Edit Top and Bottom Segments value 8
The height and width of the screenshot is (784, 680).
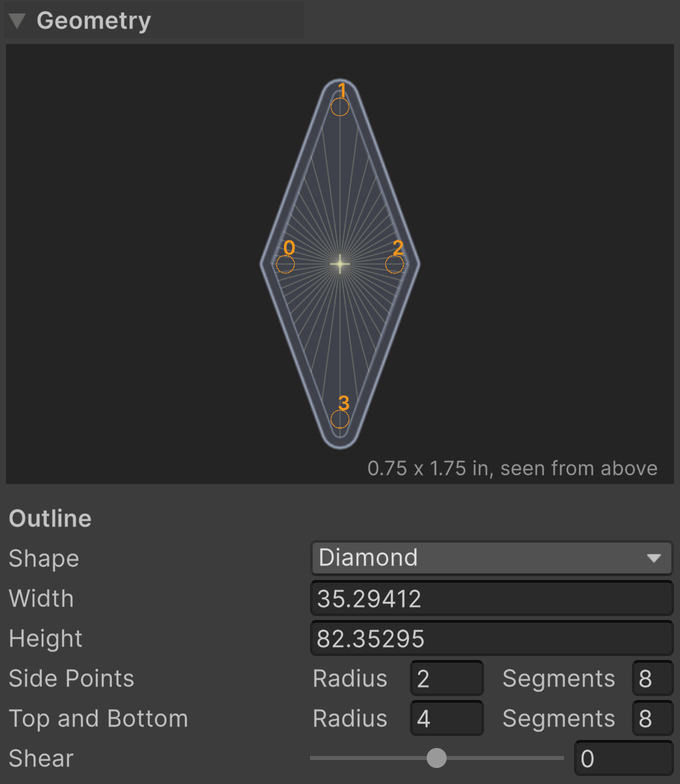(652, 718)
